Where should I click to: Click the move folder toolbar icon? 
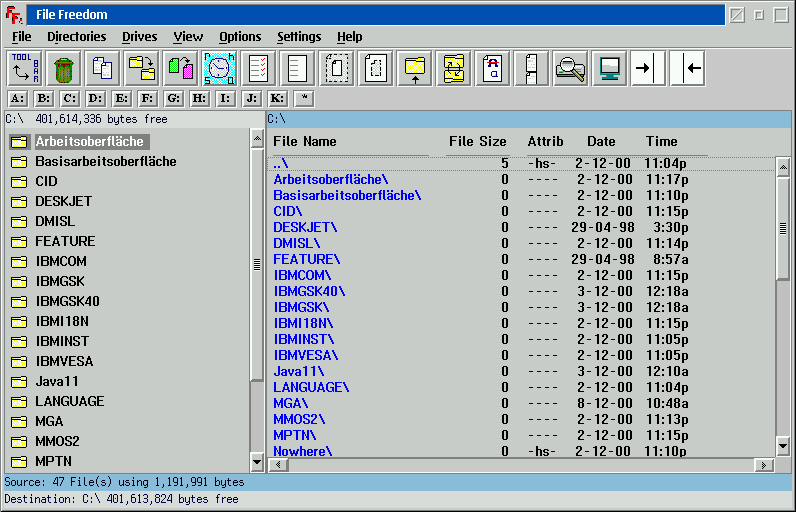(141, 68)
